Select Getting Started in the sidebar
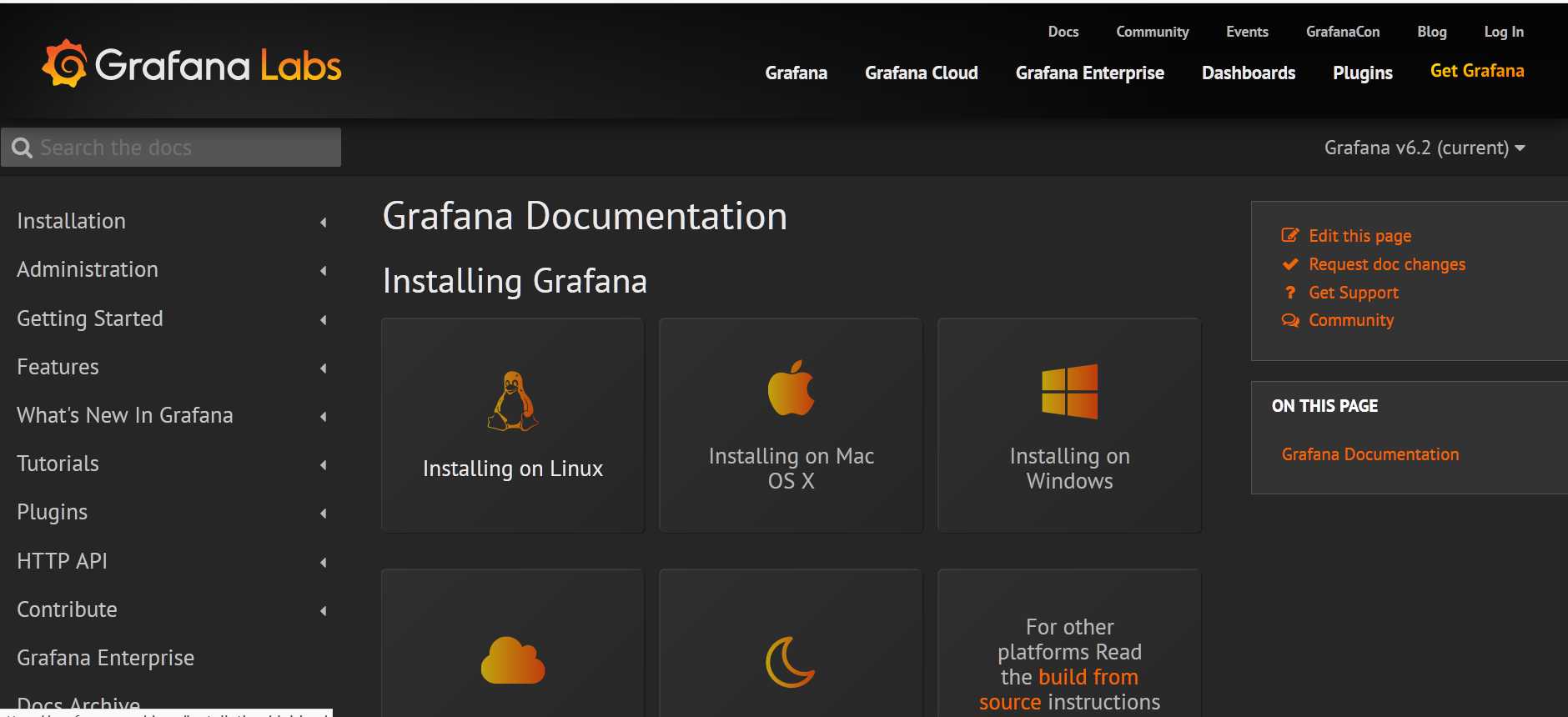The width and height of the screenshot is (1568, 717). click(89, 318)
